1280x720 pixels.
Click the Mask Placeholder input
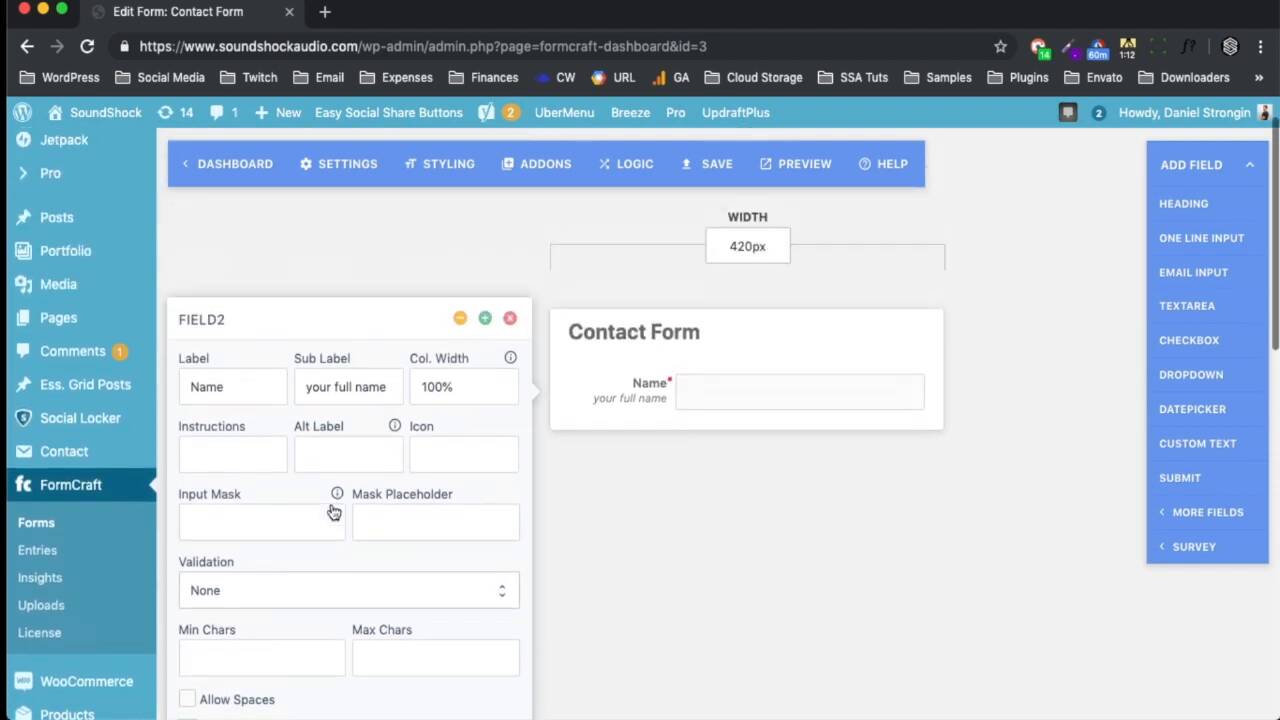(x=436, y=522)
